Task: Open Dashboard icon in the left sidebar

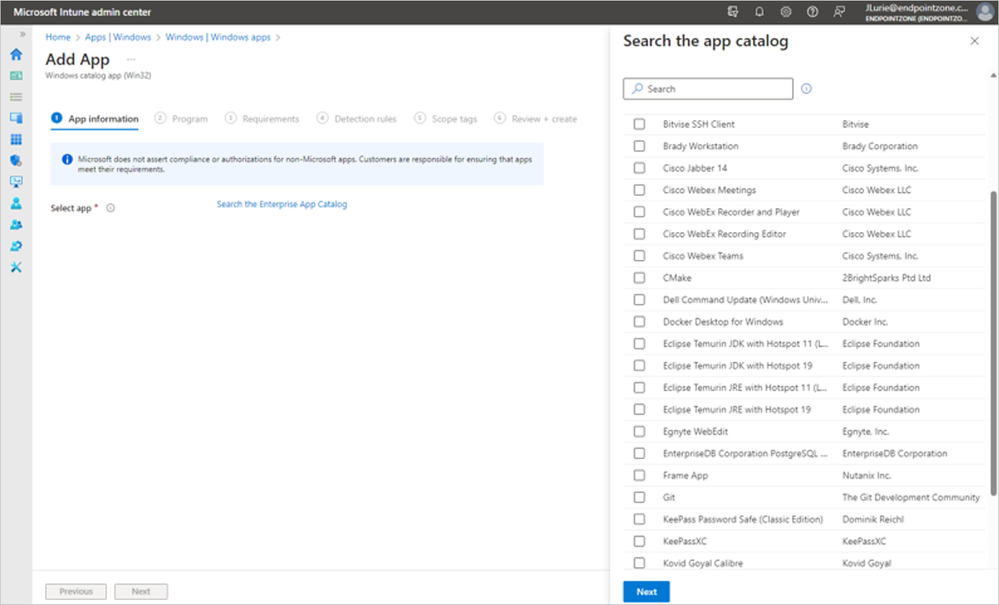Action: tap(16, 76)
